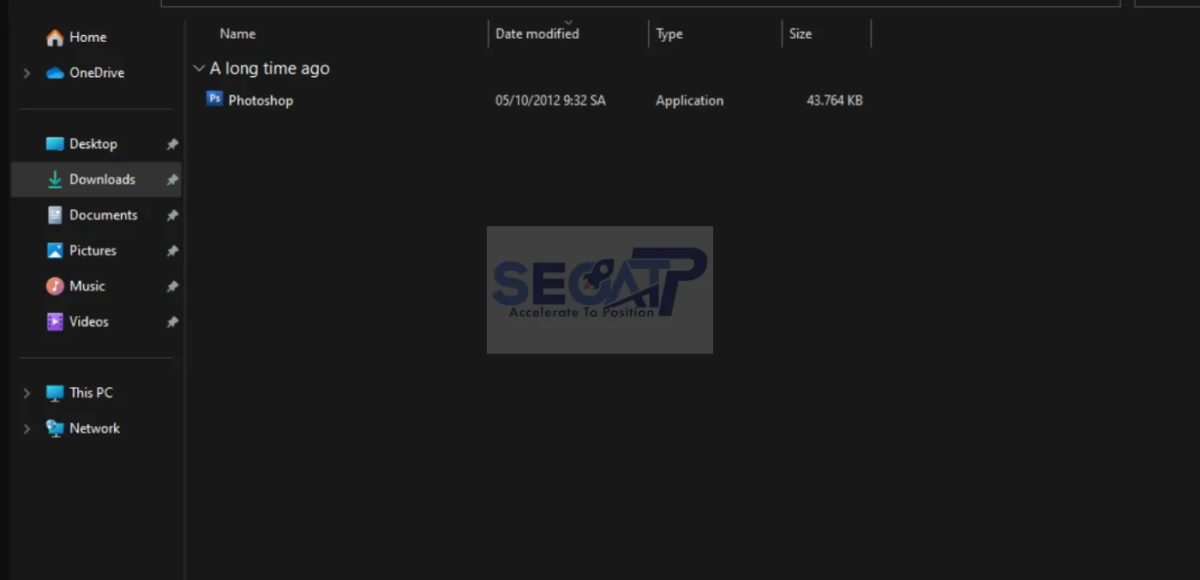1200x580 pixels.
Task: Select the Network label in sidebar
Action: [x=94, y=428]
